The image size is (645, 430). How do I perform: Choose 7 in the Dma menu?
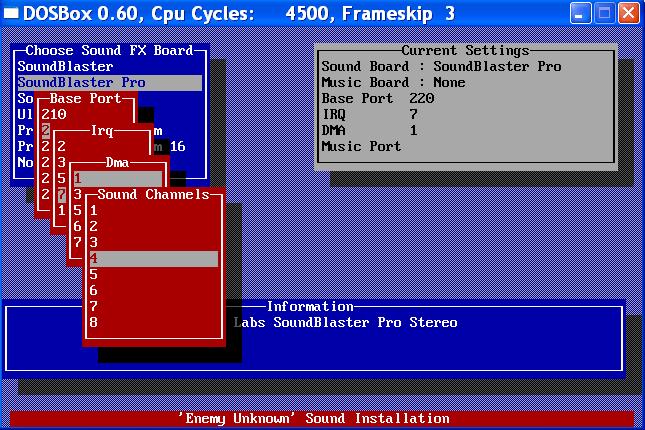point(77,243)
